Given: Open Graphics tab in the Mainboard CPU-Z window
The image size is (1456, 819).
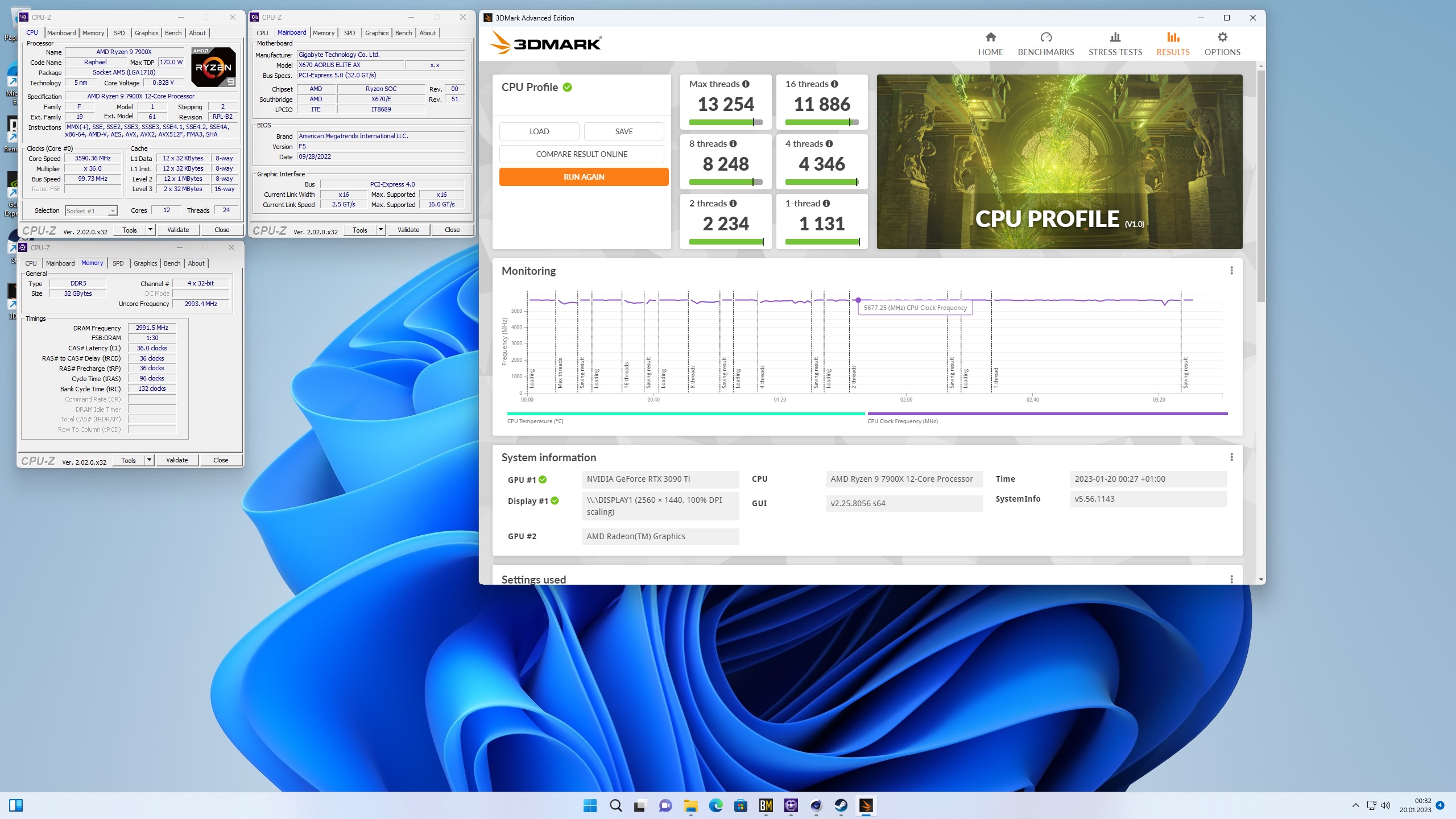Looking at the screenshot, I should pyautogui.click(x=377, y=33).
